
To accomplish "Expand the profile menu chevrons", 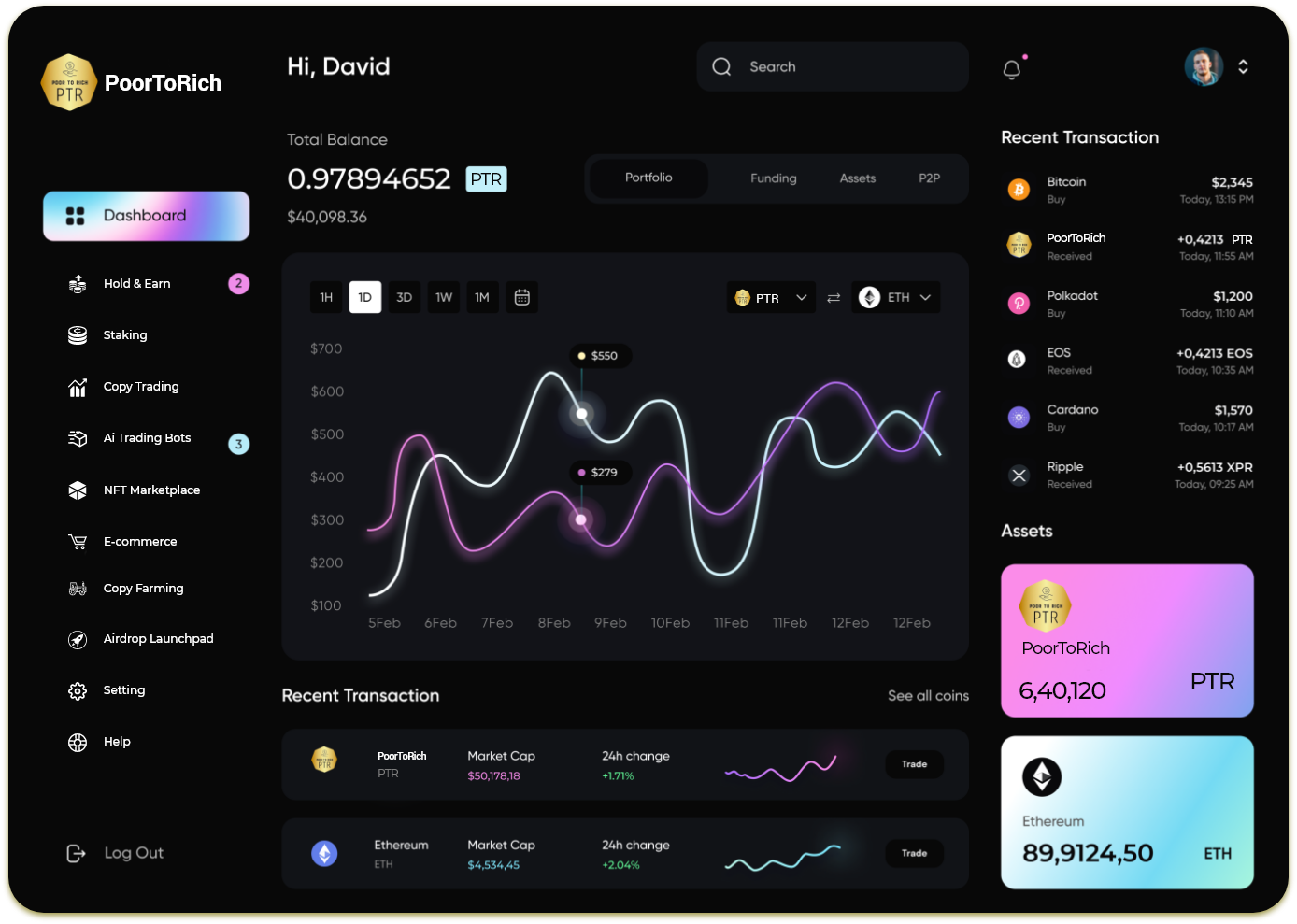I will coord(1243,66).
